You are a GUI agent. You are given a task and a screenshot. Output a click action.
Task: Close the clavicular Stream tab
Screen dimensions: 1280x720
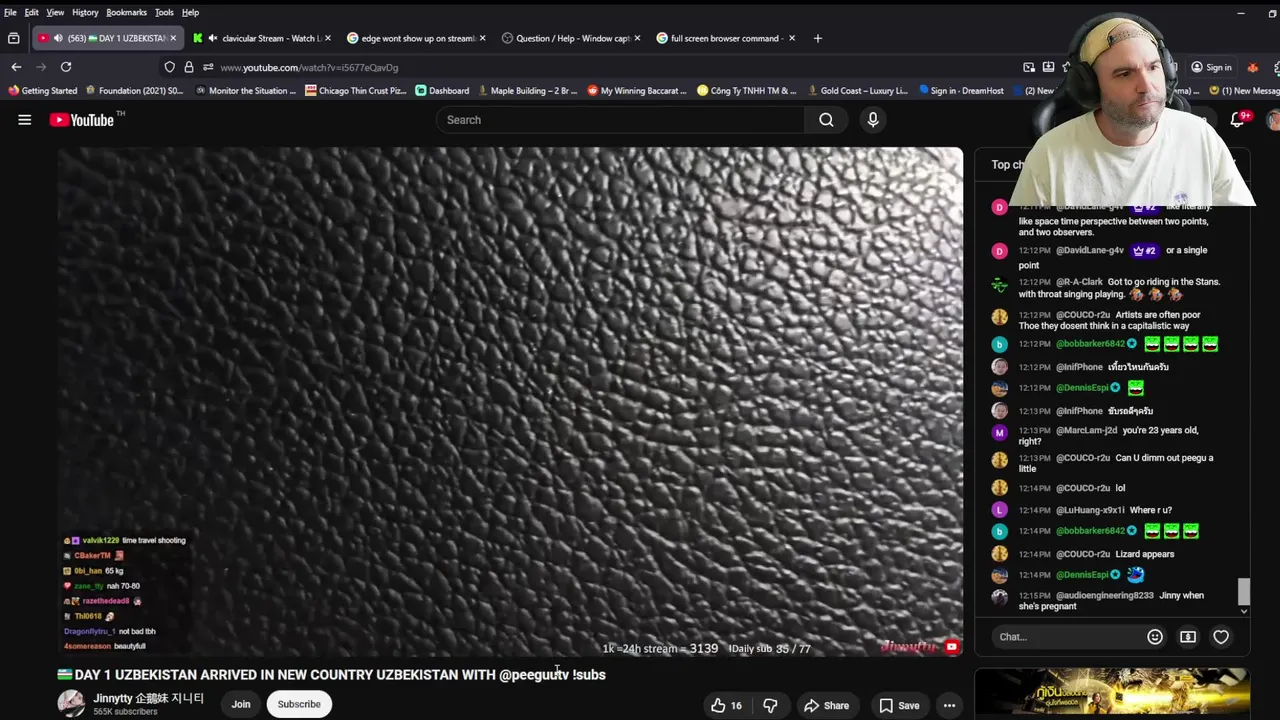(x=328, y=38)
